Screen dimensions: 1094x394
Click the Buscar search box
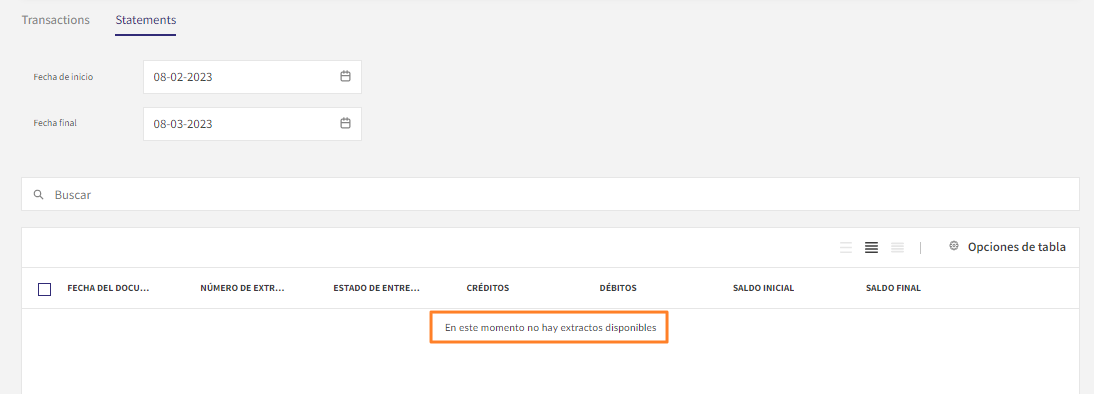tap(550, 195)
